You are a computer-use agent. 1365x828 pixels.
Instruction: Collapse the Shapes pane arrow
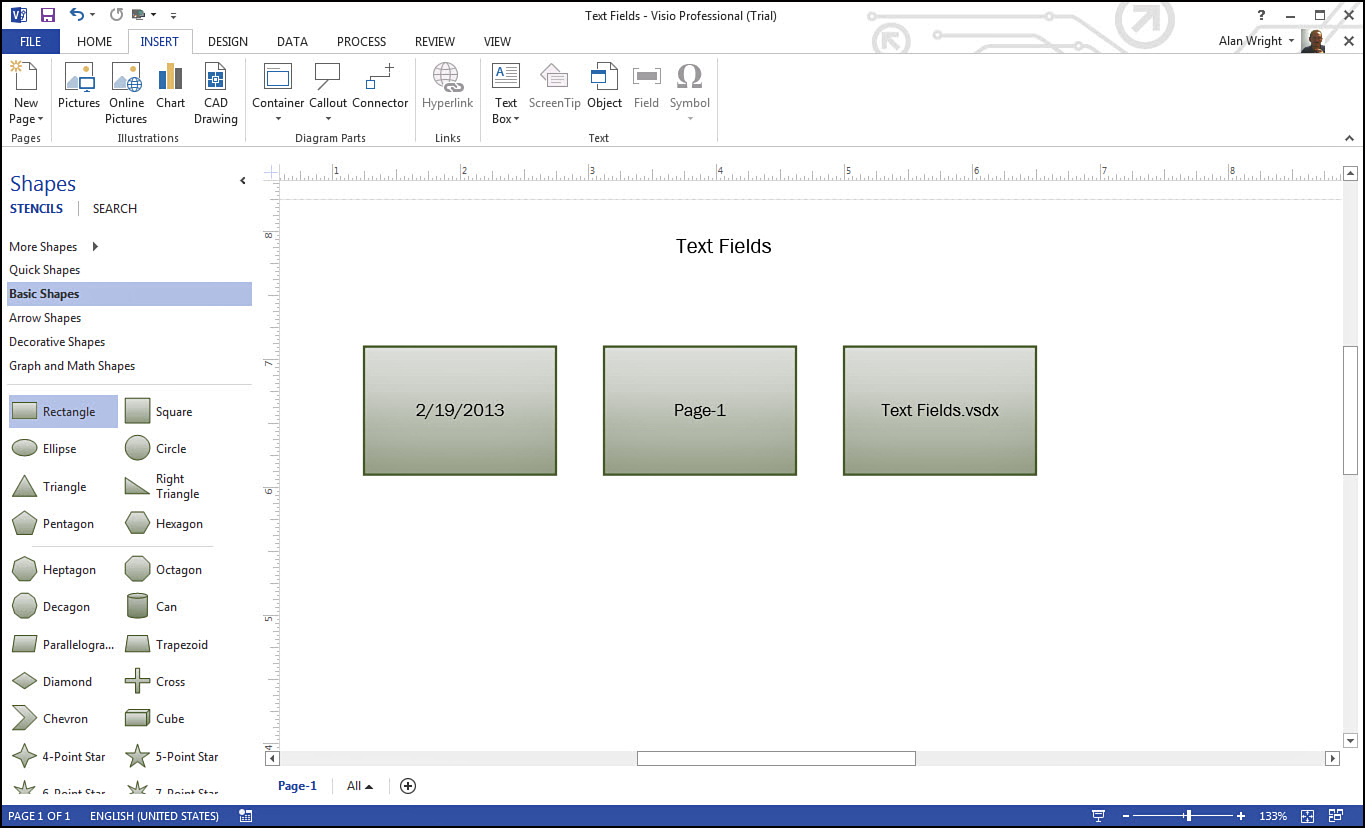242,181
